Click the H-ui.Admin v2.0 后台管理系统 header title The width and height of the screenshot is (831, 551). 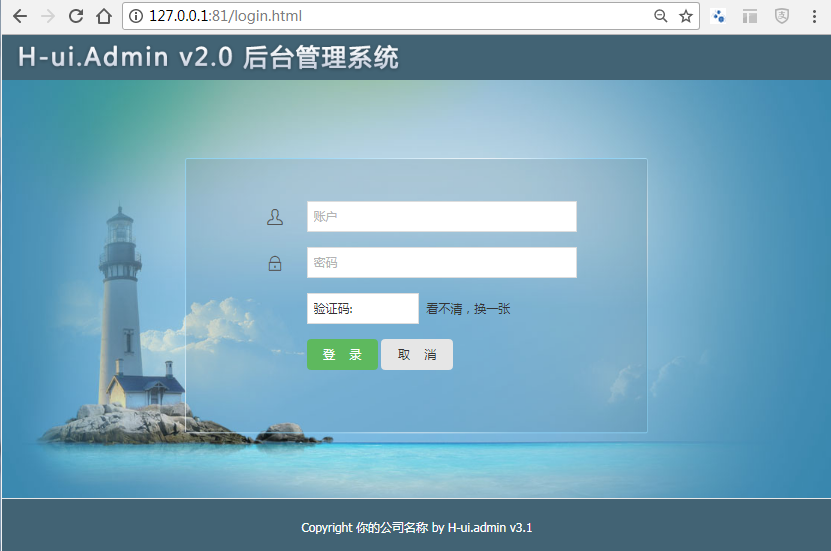point(208,57)
